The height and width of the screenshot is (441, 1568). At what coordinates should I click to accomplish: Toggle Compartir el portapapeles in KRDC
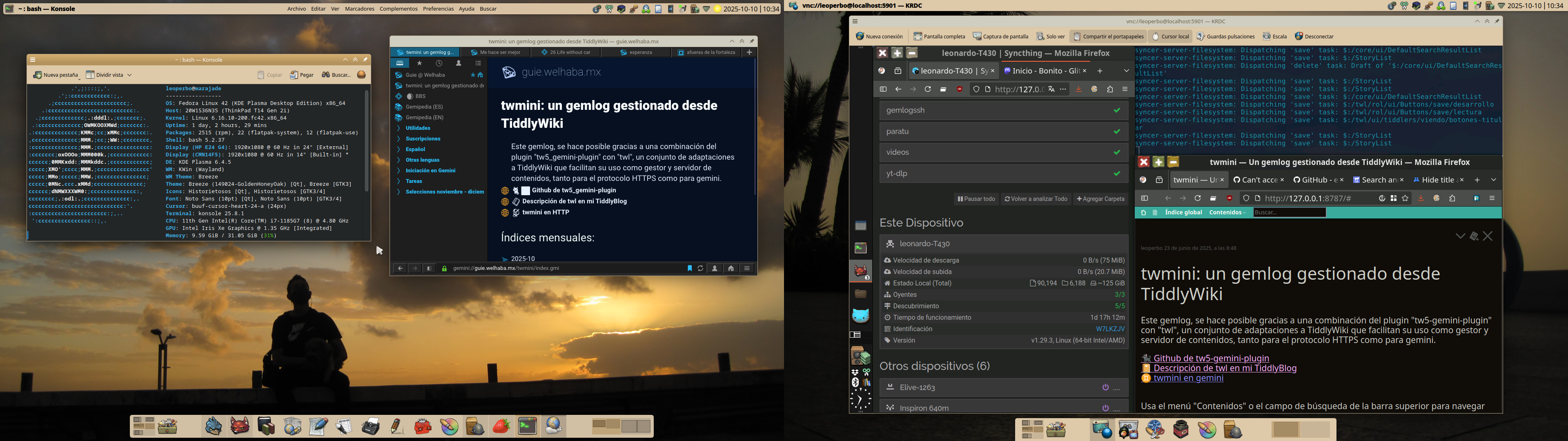pyautogui.click(x=1108, y=37)
